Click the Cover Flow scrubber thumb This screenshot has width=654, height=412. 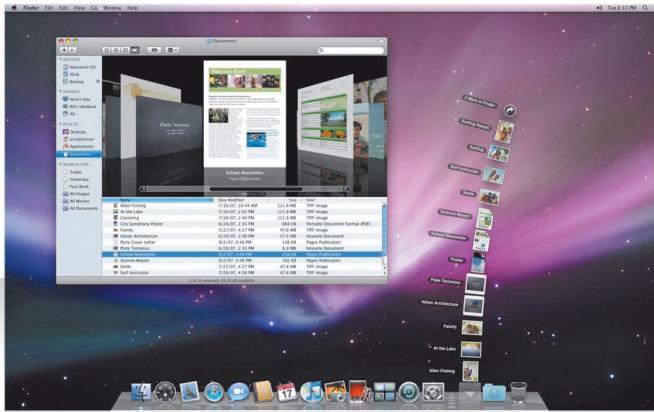(x=256, y=189)
